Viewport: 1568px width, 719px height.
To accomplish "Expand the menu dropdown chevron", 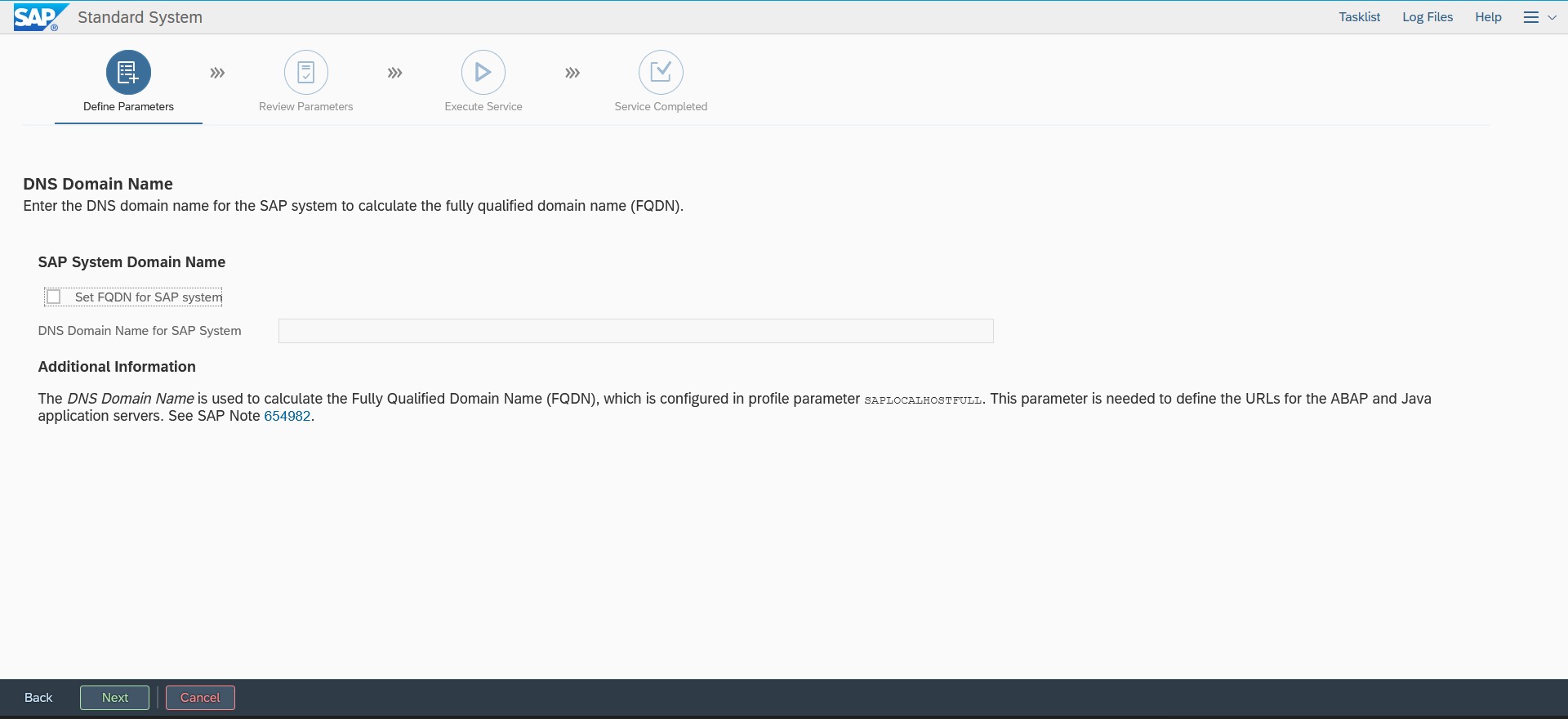I will coord(1552,17).
